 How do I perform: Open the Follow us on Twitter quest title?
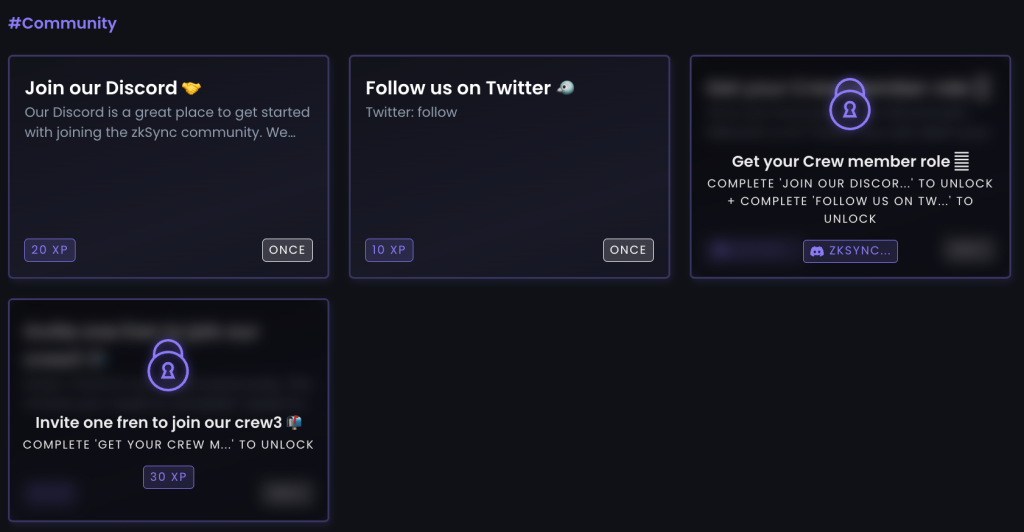[458, 87]
